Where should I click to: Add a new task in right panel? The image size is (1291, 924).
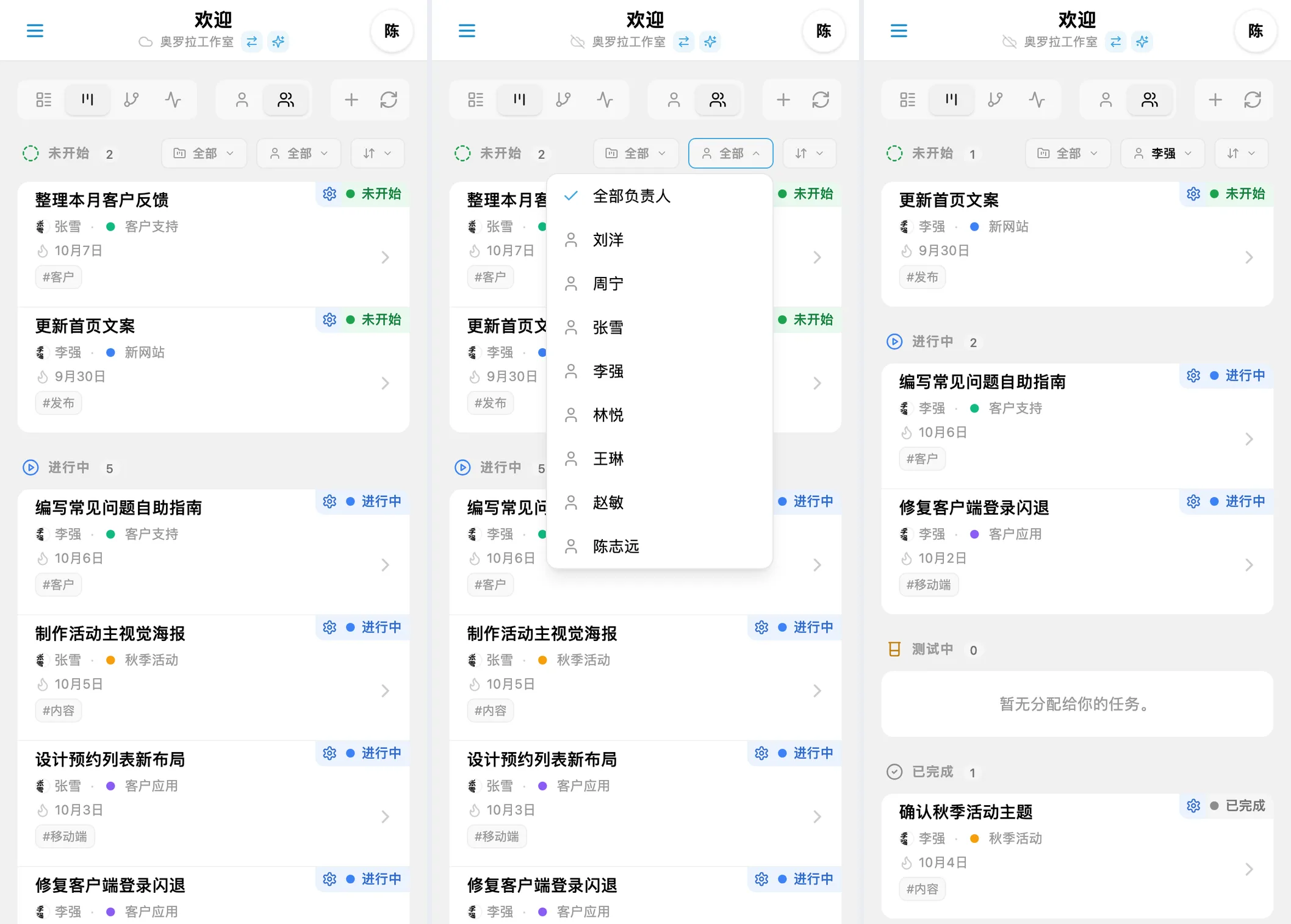click(x=1215, y=99)
